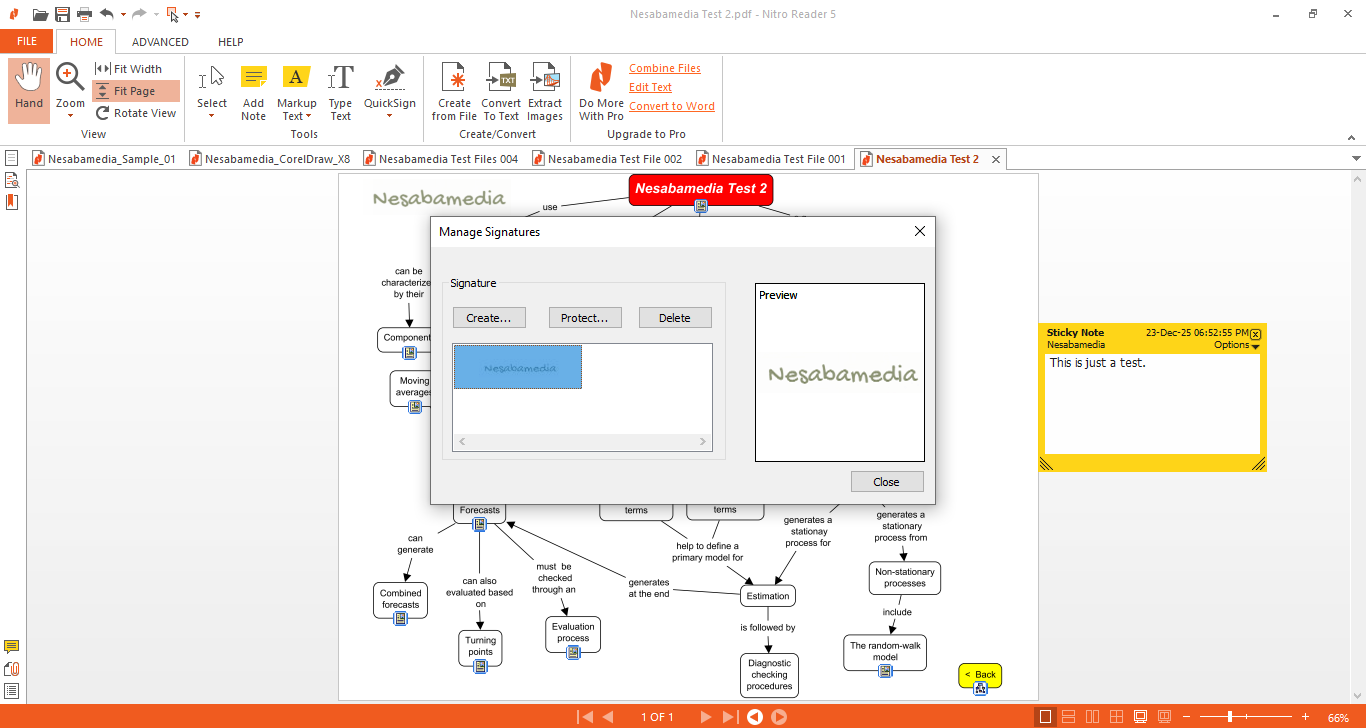Expand the QuickSign dropdown
Viewport: 1366px width, 728px height.
click(x=389, y=116)
